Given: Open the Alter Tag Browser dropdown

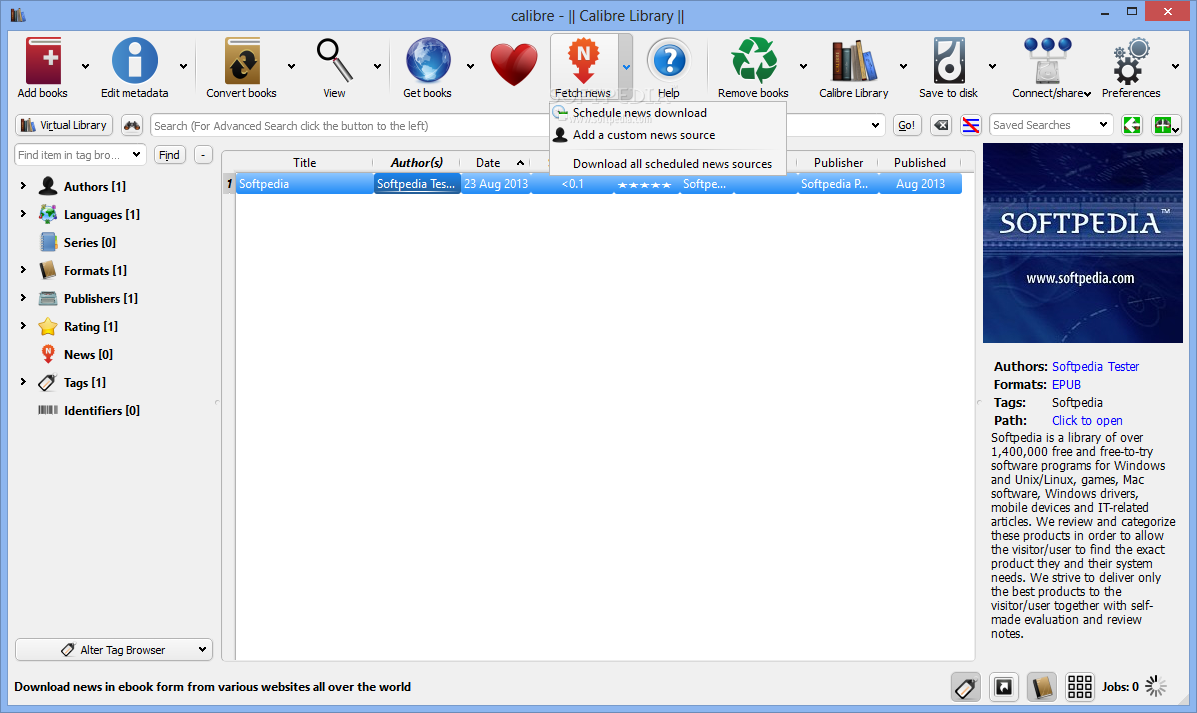Looking at the screenshot, I should tap(114, 650).
